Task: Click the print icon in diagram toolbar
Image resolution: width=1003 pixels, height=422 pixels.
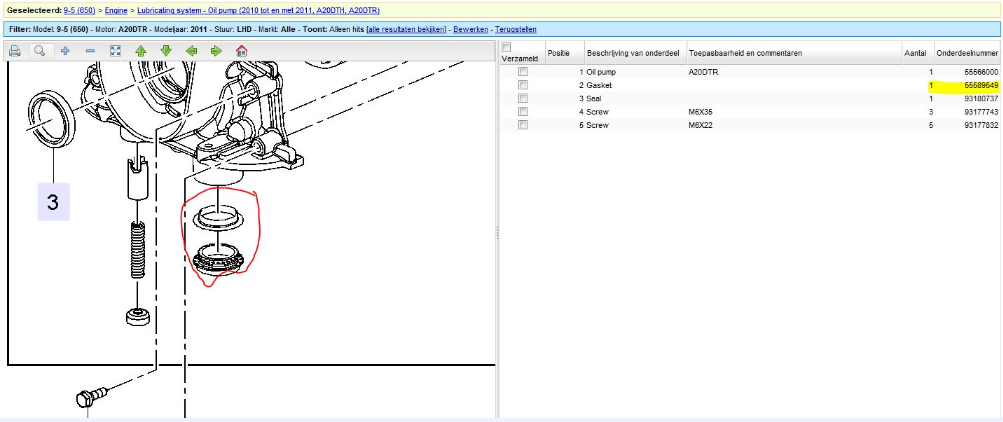Action: [15, 50]
